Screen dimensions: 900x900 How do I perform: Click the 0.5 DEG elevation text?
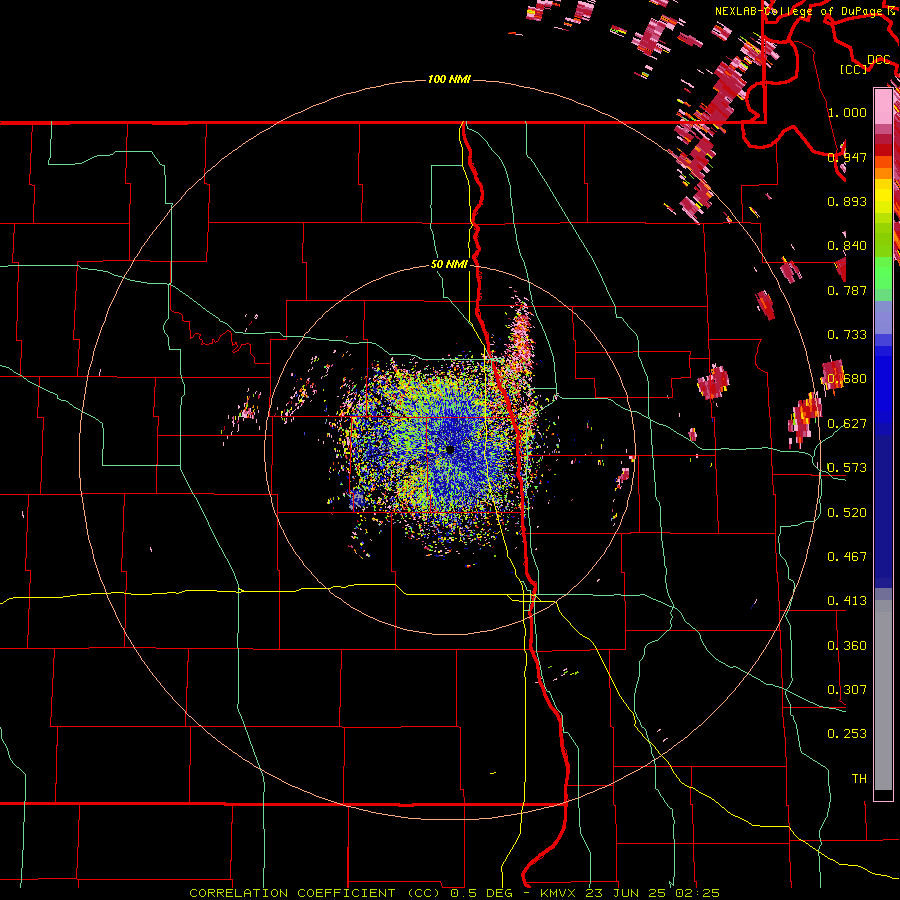482,893
